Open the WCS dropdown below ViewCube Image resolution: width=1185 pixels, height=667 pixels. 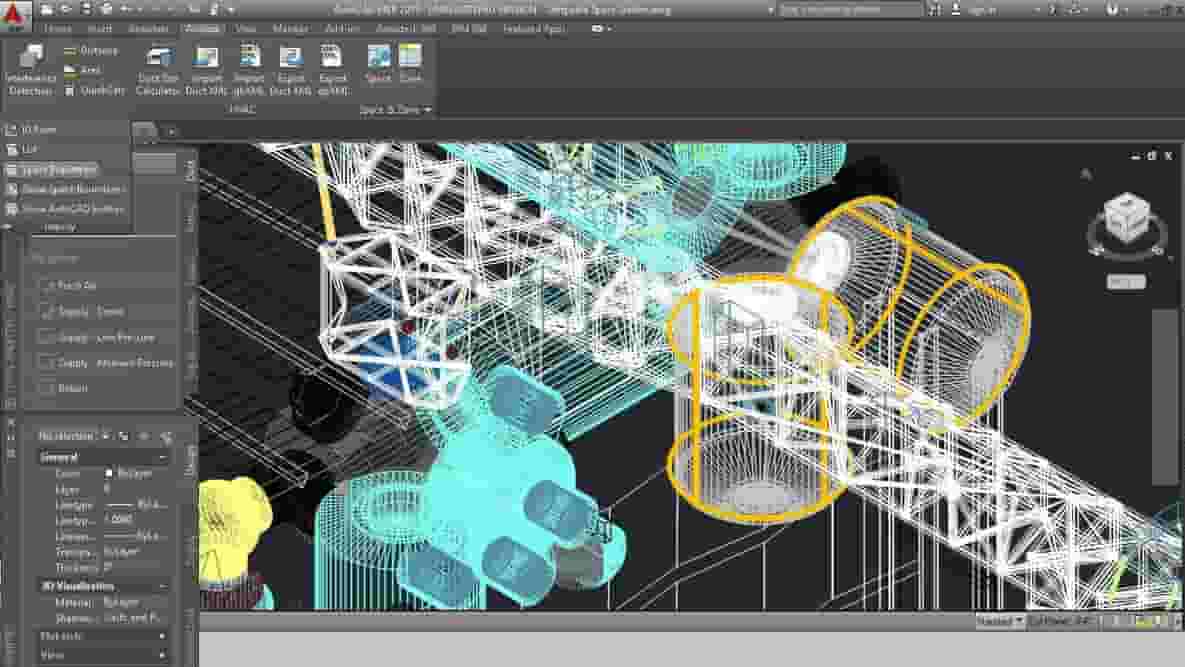pyautogui.click(x=1126, y=283)
